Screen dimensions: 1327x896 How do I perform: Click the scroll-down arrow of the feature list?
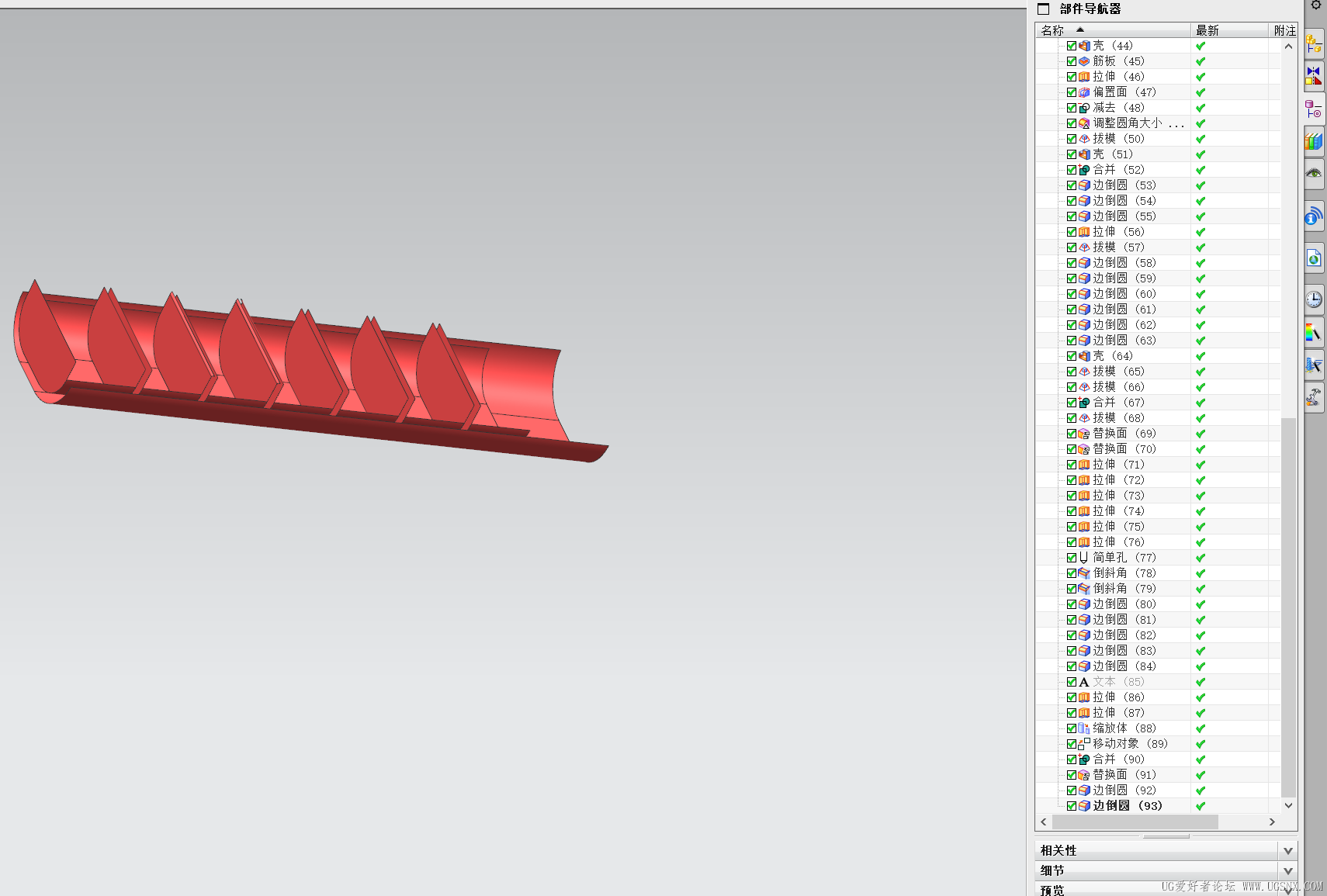pyautogui.click(x=1288, y=805)
